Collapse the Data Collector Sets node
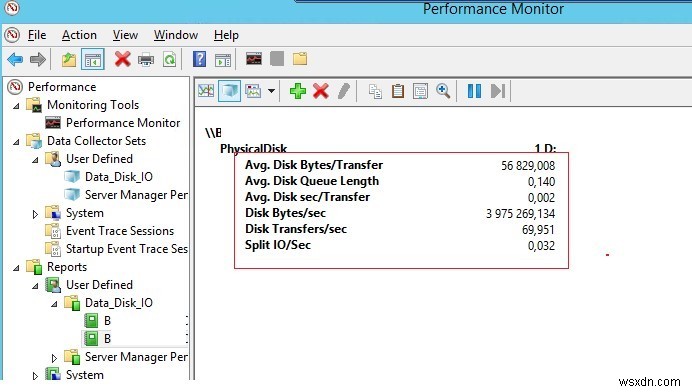Viewport: 692px width, 392px height. [x=16, y=142]
